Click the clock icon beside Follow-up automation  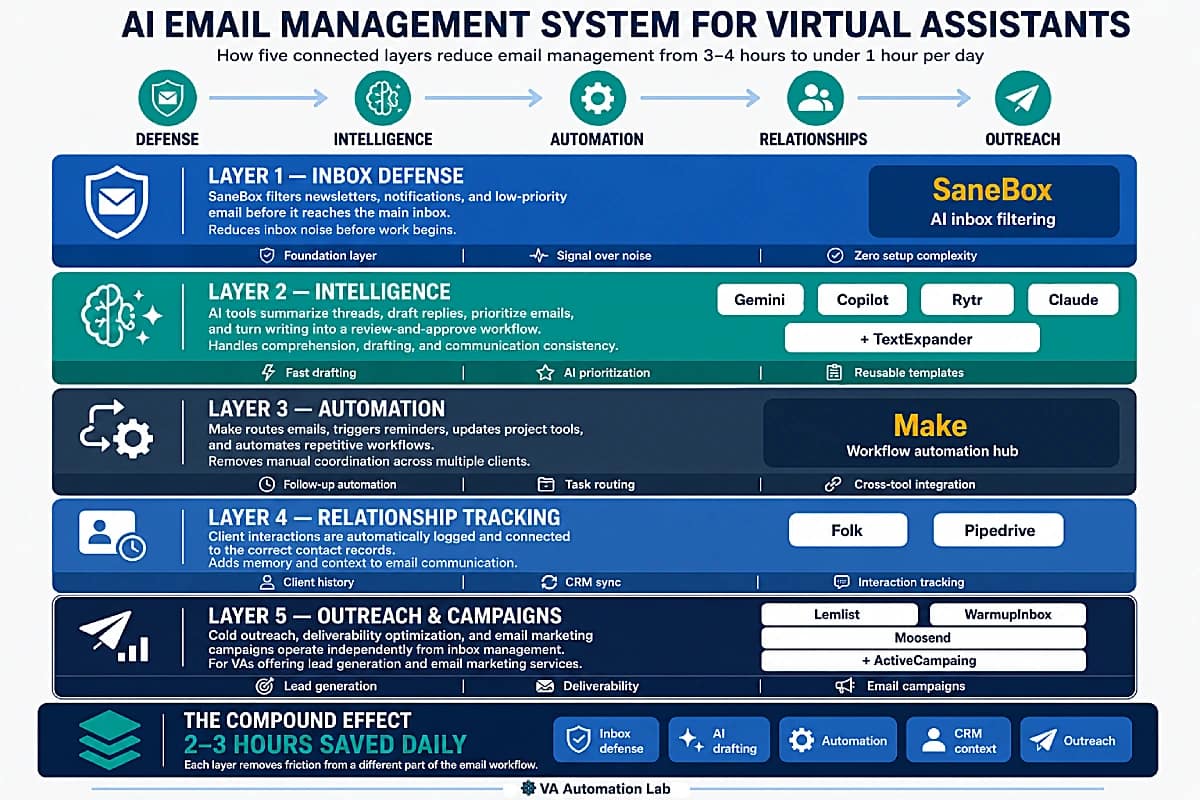[266, 484]
